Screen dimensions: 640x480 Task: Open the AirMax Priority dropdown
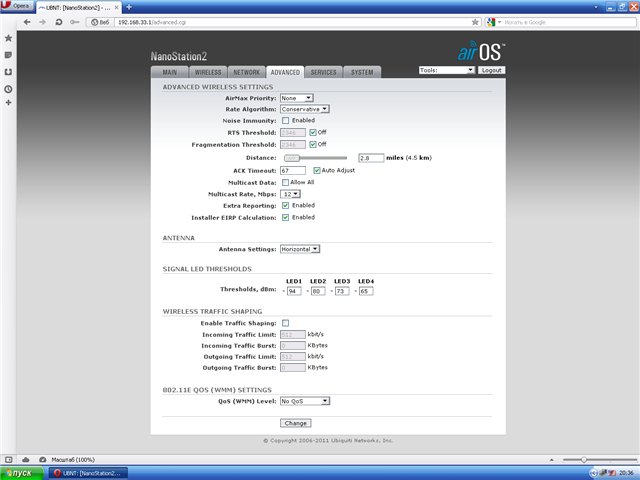[297, 98]
